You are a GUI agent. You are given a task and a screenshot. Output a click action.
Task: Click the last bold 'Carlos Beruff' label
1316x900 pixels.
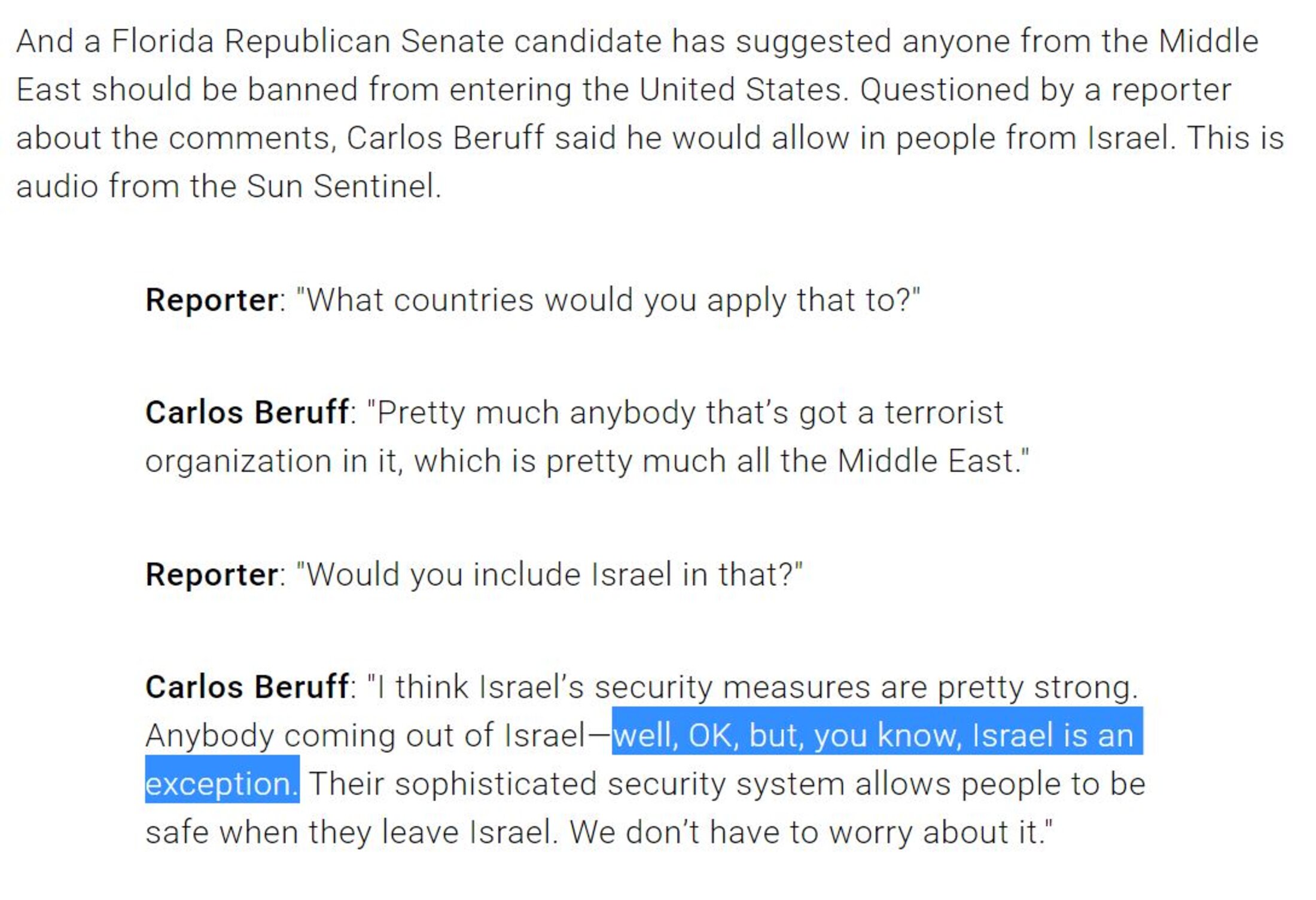246,686
